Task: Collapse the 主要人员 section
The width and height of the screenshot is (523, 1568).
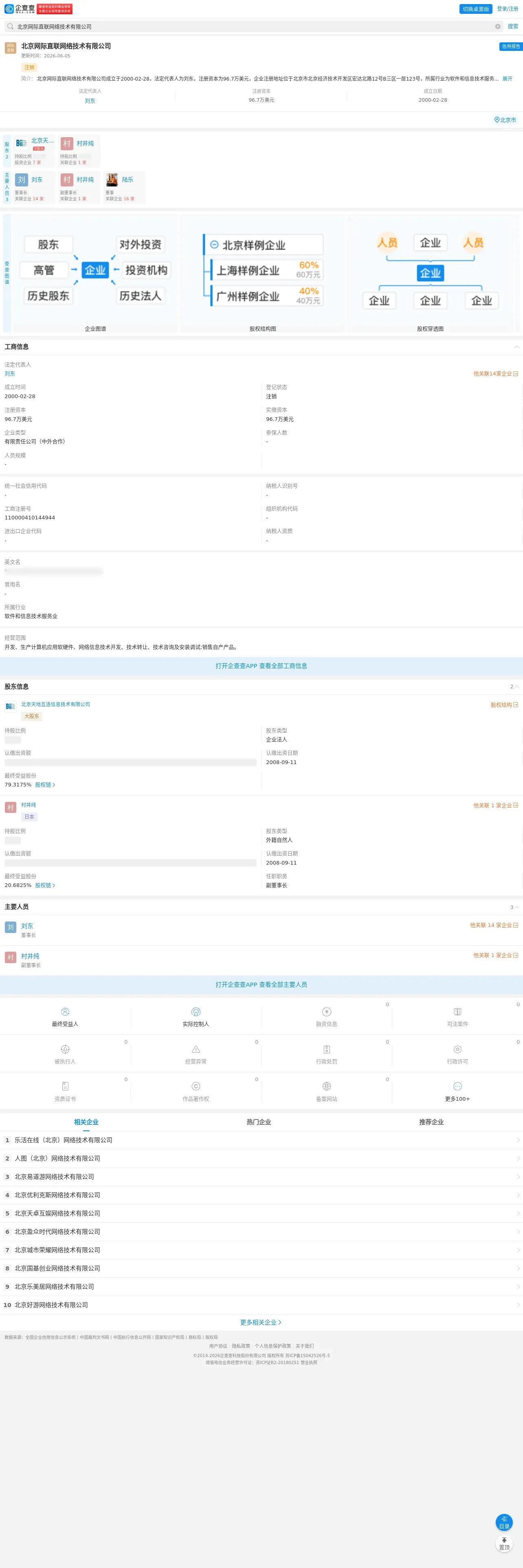Action: tap(516, 907)
